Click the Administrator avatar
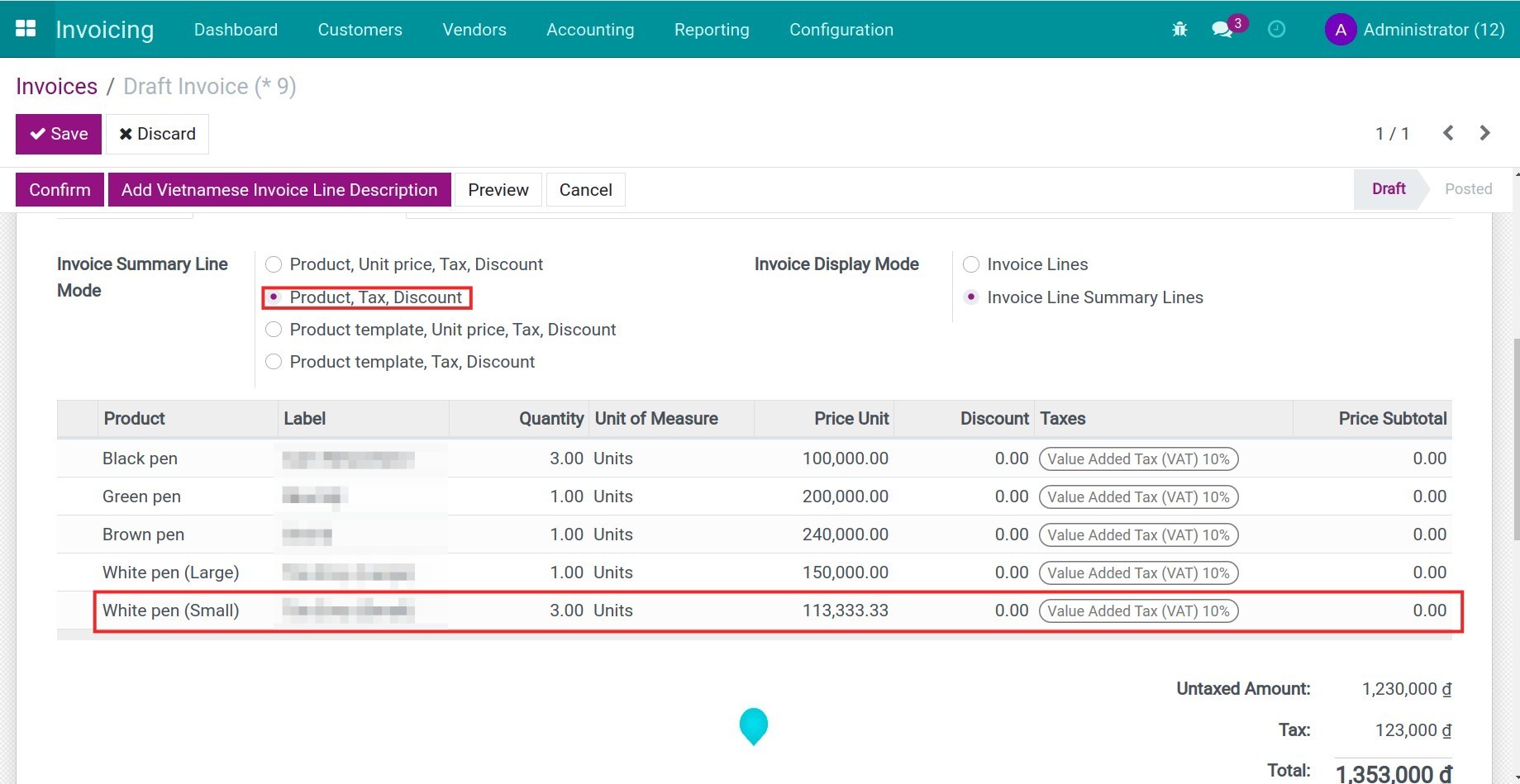 (1340, 29)
